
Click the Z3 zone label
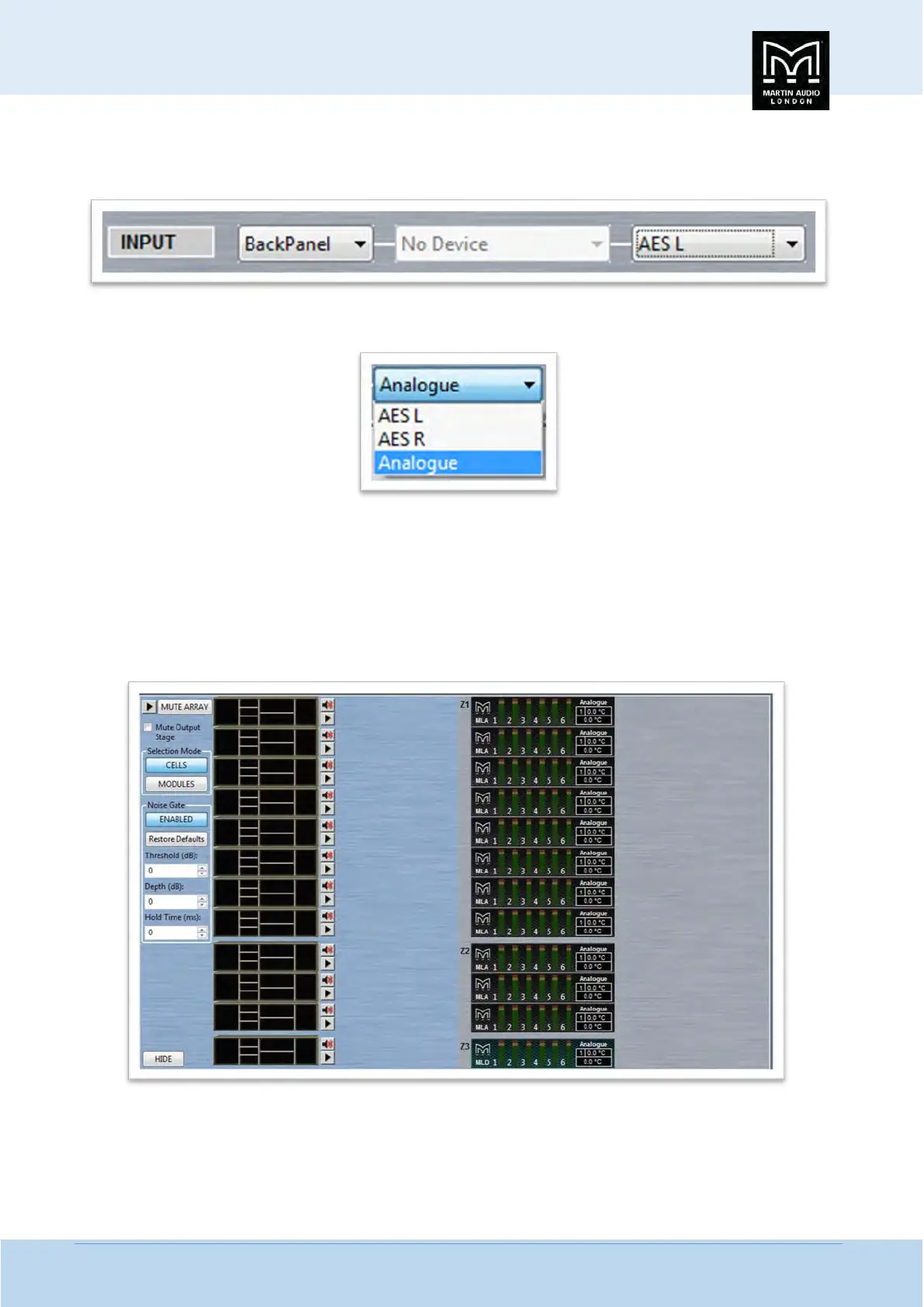tap(465, 1046)
